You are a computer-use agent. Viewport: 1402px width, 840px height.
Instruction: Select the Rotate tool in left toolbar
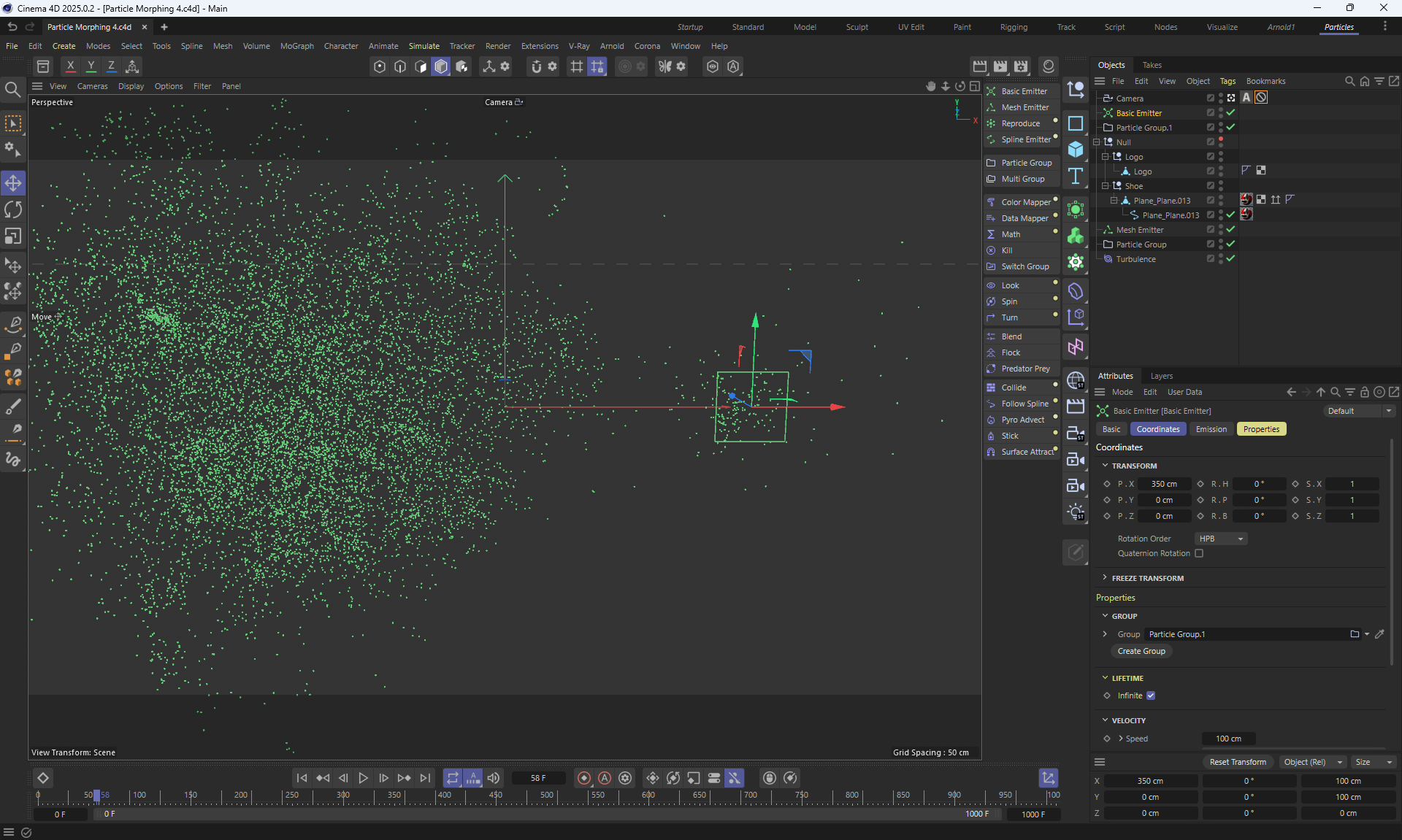click(13, 210)
